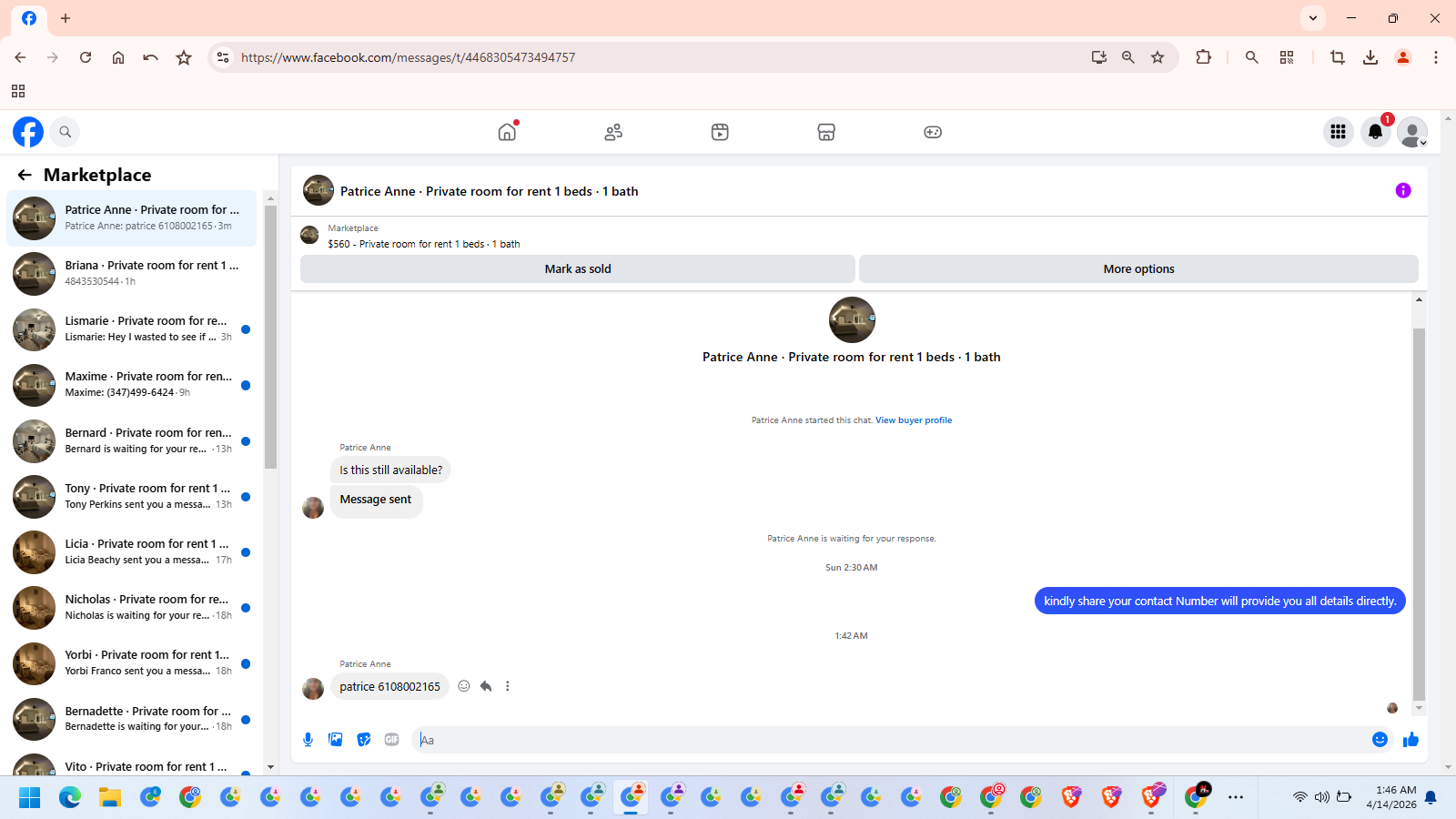
Task: Reply to the patrice 6108002165 message
Action: click(486, 686)
